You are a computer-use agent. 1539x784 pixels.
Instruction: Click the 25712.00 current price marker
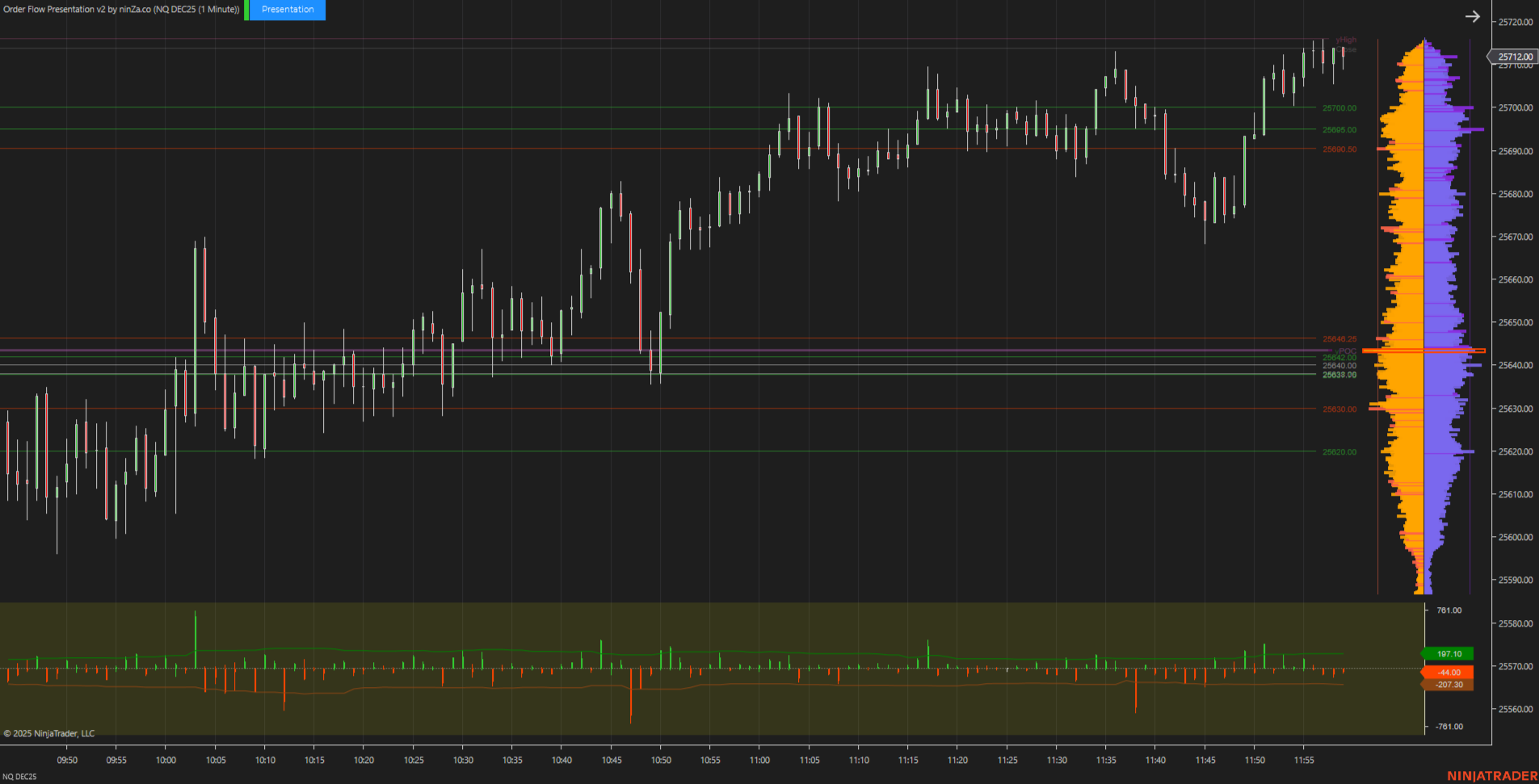pos(1514,57)
